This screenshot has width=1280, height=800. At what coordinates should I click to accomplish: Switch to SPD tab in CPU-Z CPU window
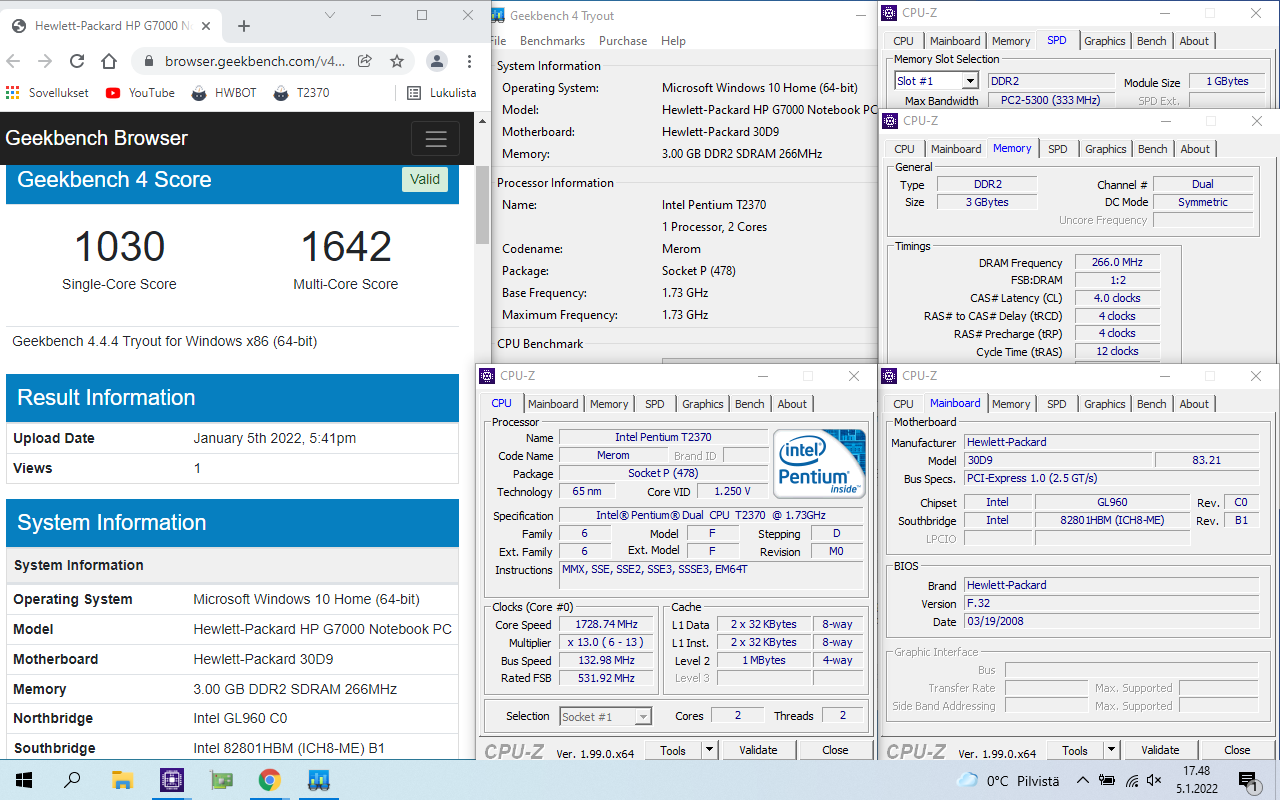[655, 404]
